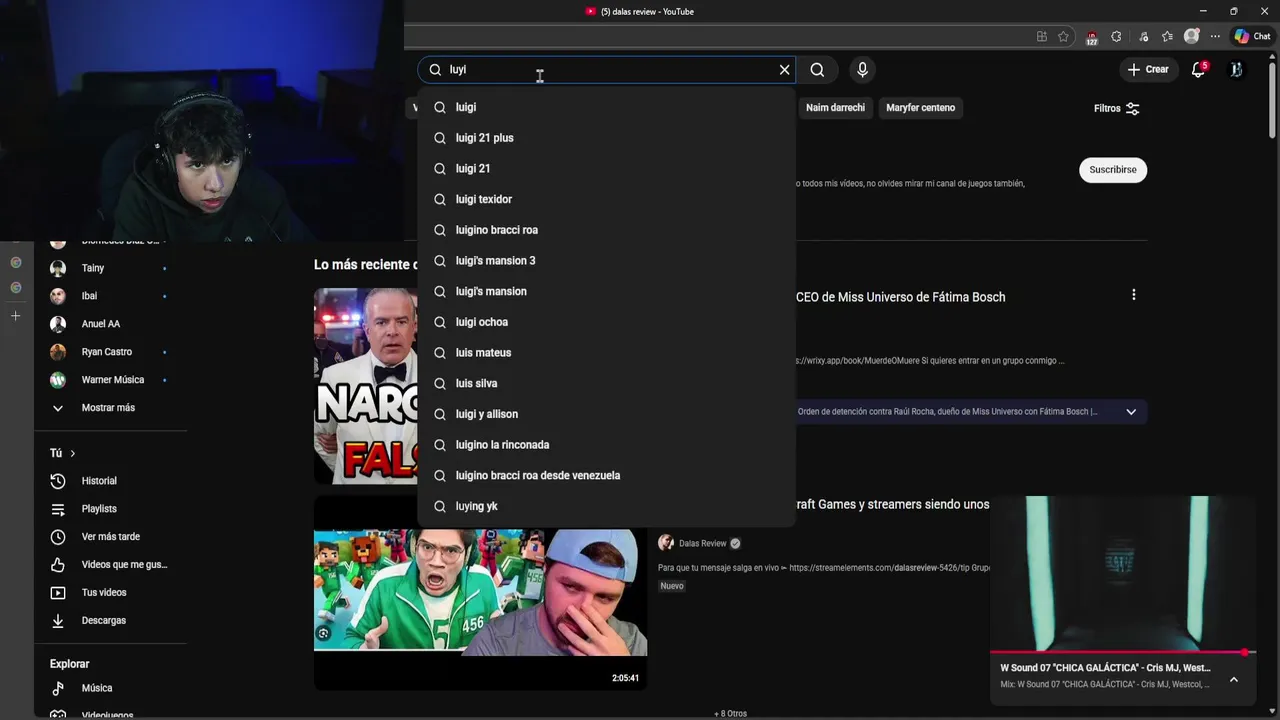
Task: Start voice search with the microphone icon
Action: (862, 70)
